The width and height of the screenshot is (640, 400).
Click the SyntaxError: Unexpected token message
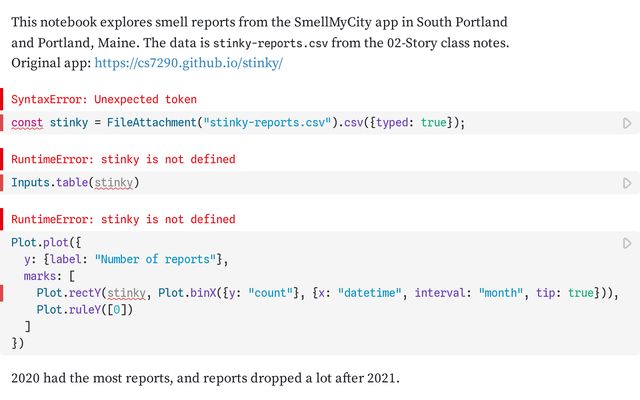(x=104, y=99)
